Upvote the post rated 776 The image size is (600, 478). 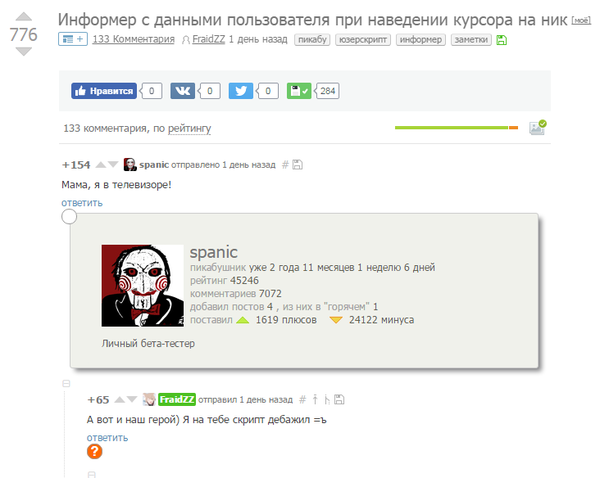pyautogui.click(x=24, y=16)
